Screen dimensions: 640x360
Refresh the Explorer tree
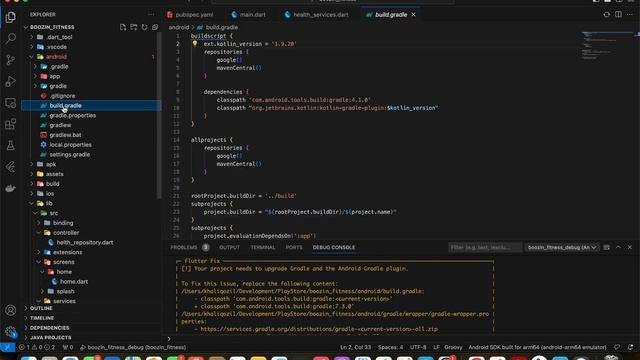pos(144,27)
